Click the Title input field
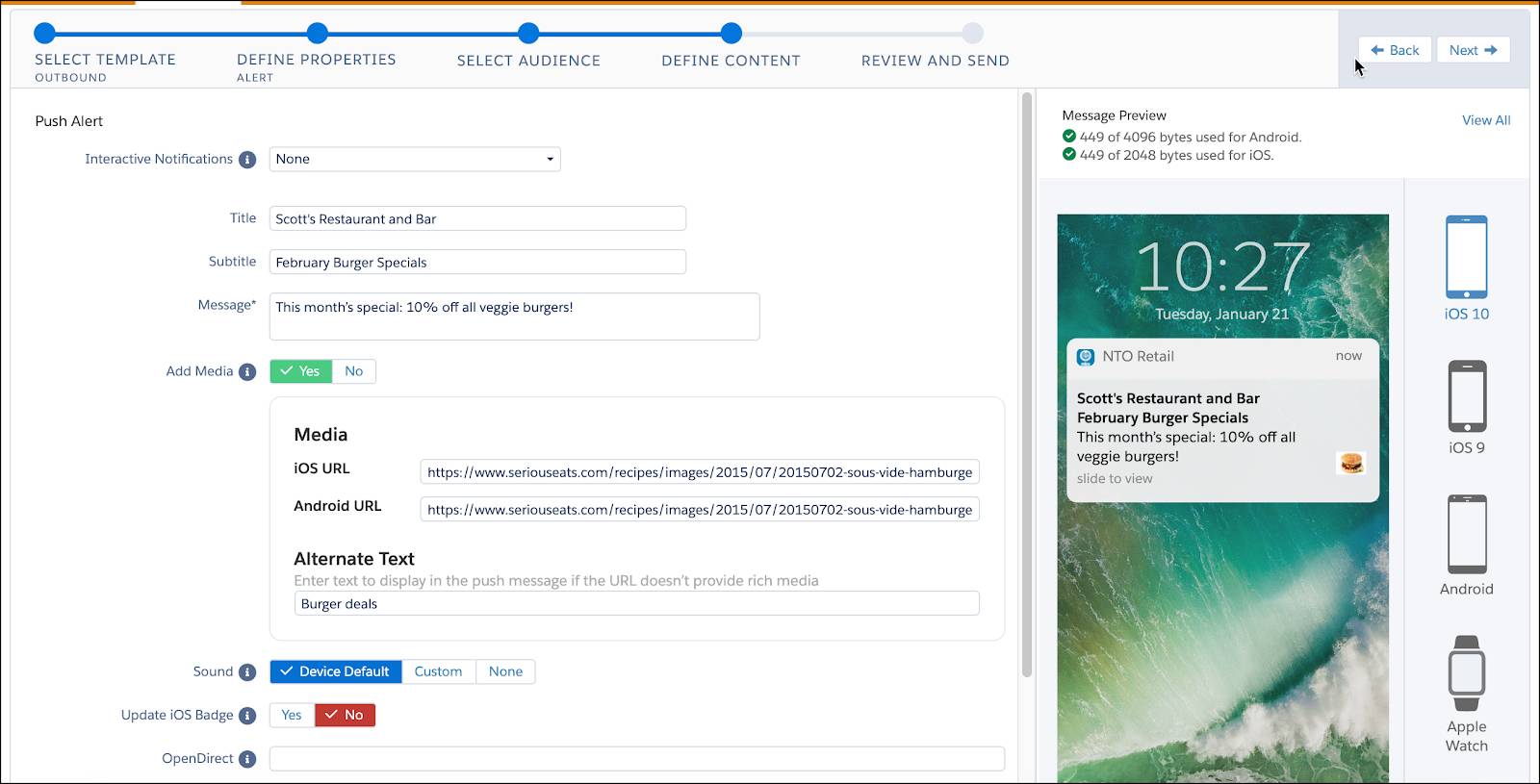The width and height of the screenshot is (1540, 784). pos(477,218)
